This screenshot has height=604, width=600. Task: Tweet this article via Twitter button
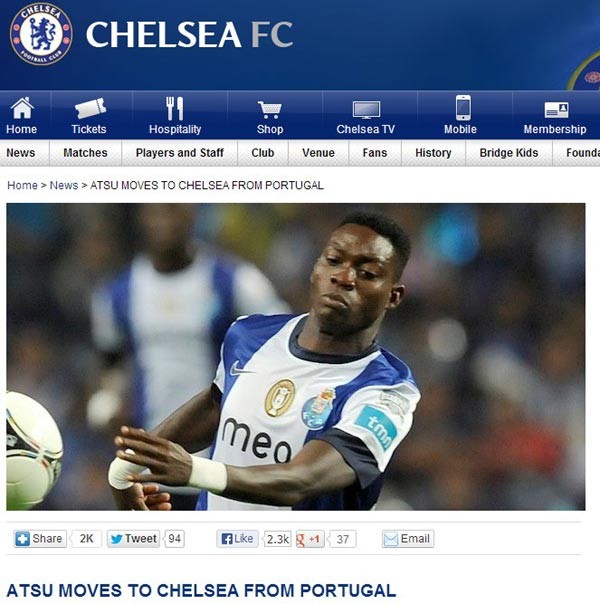click(x=133, y=539)
